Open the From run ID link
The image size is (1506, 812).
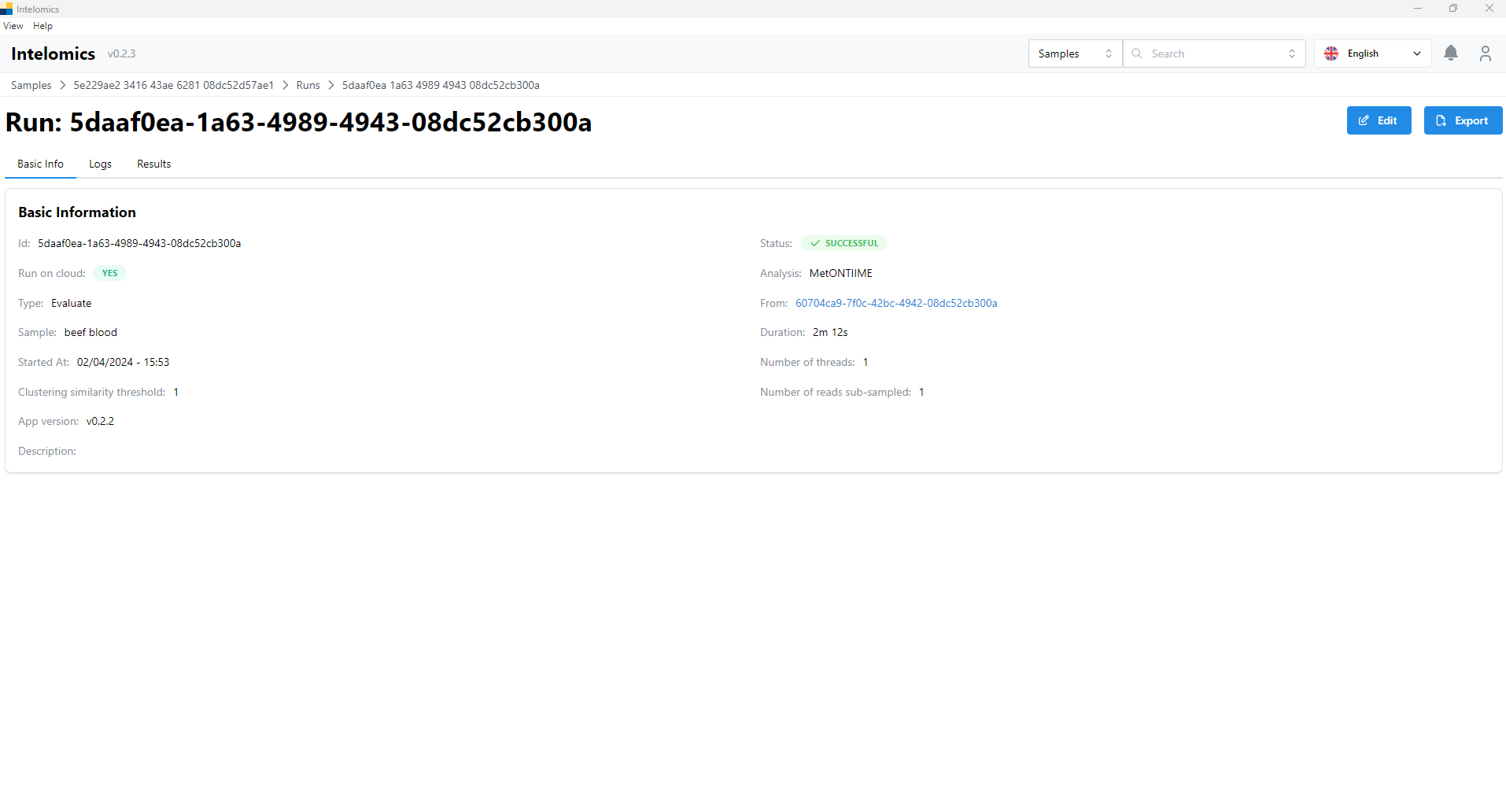click(896, 303)
